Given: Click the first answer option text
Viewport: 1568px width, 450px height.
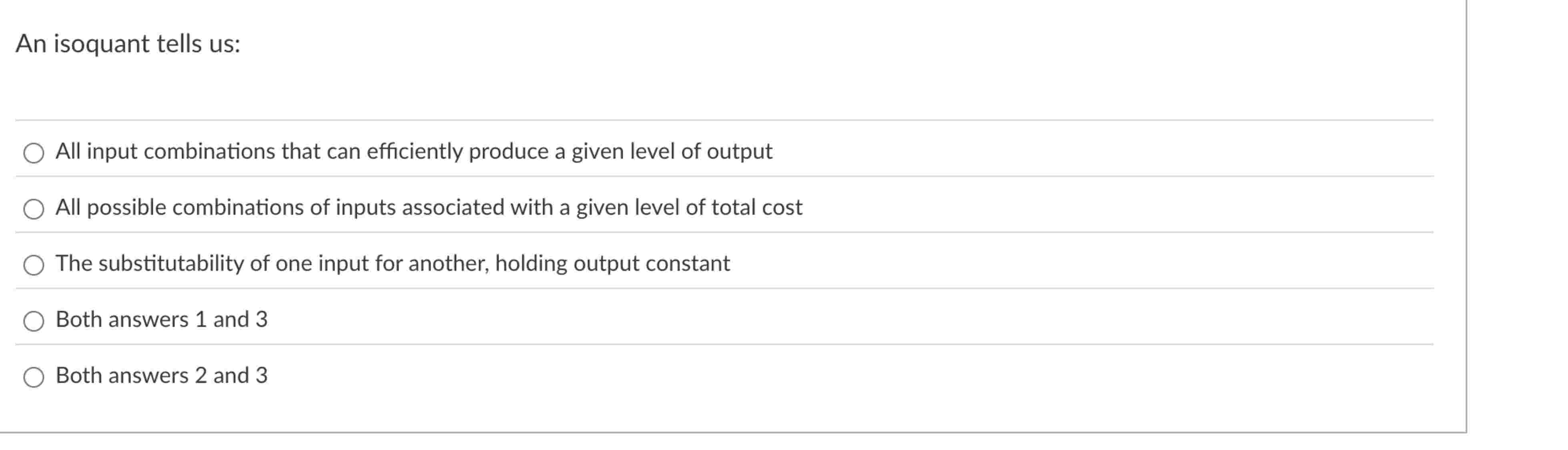Looking at the screenshot, I should [x=414, y=152].
